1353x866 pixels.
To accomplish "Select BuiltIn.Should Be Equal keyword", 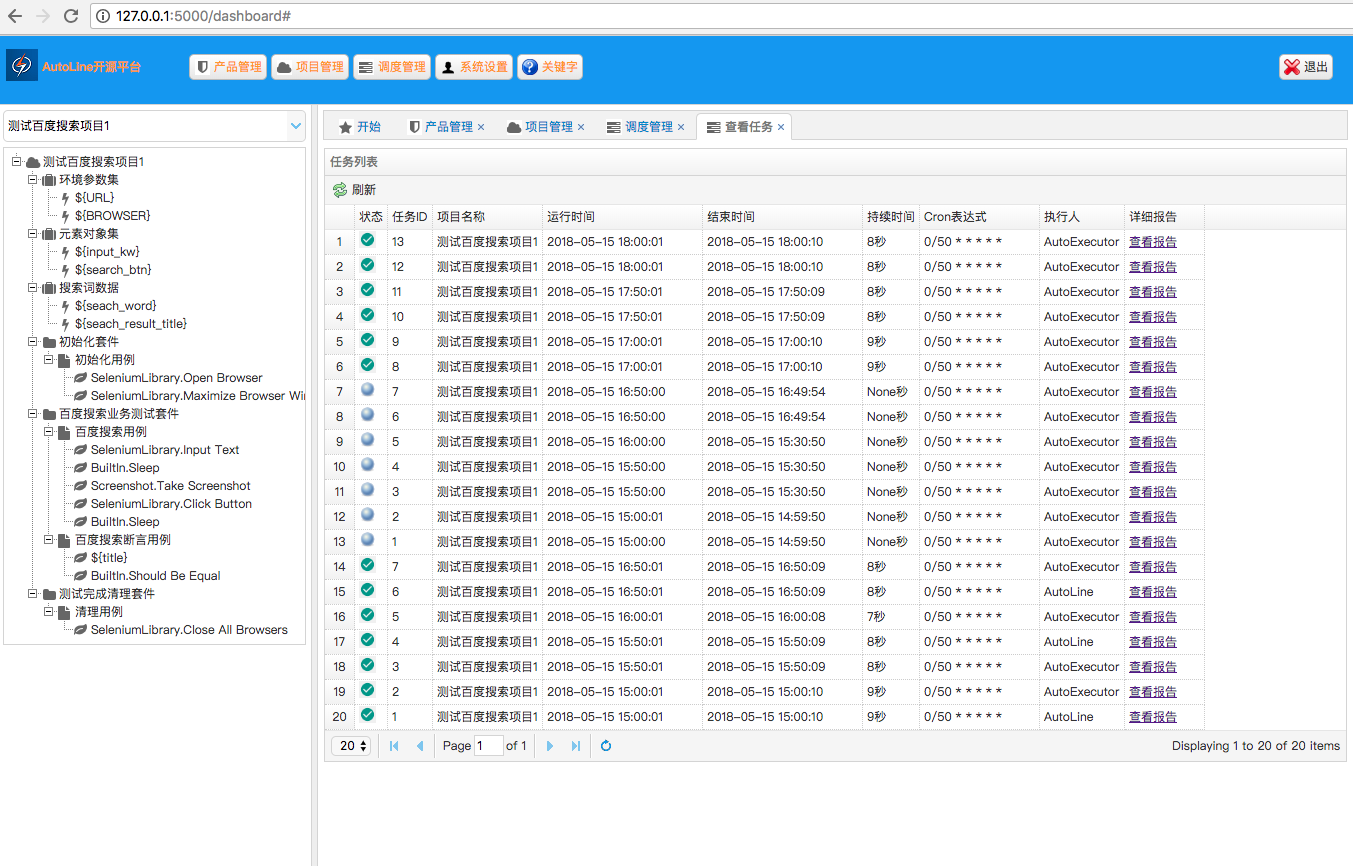I will 155,576.
